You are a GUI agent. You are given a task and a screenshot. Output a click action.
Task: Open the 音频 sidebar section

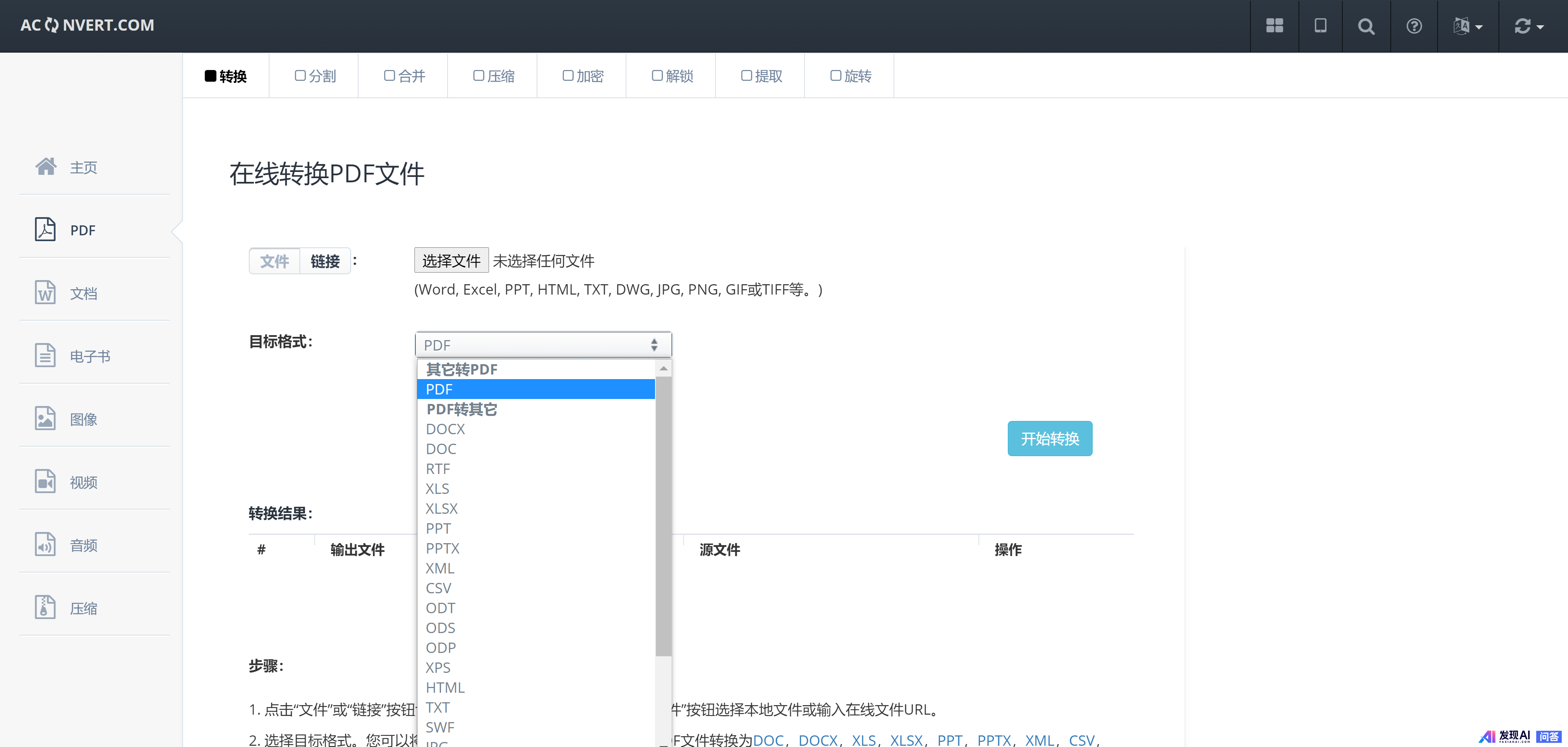pyautogui.click(x=83, y=545)
